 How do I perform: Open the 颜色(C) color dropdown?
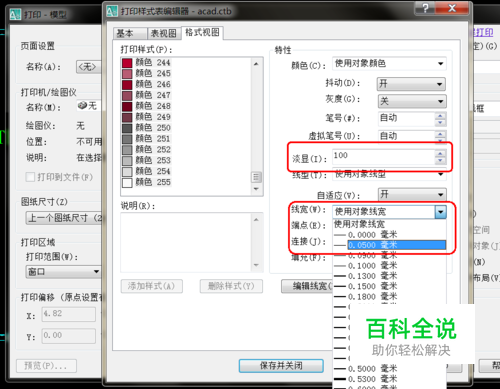click(389, 63)
